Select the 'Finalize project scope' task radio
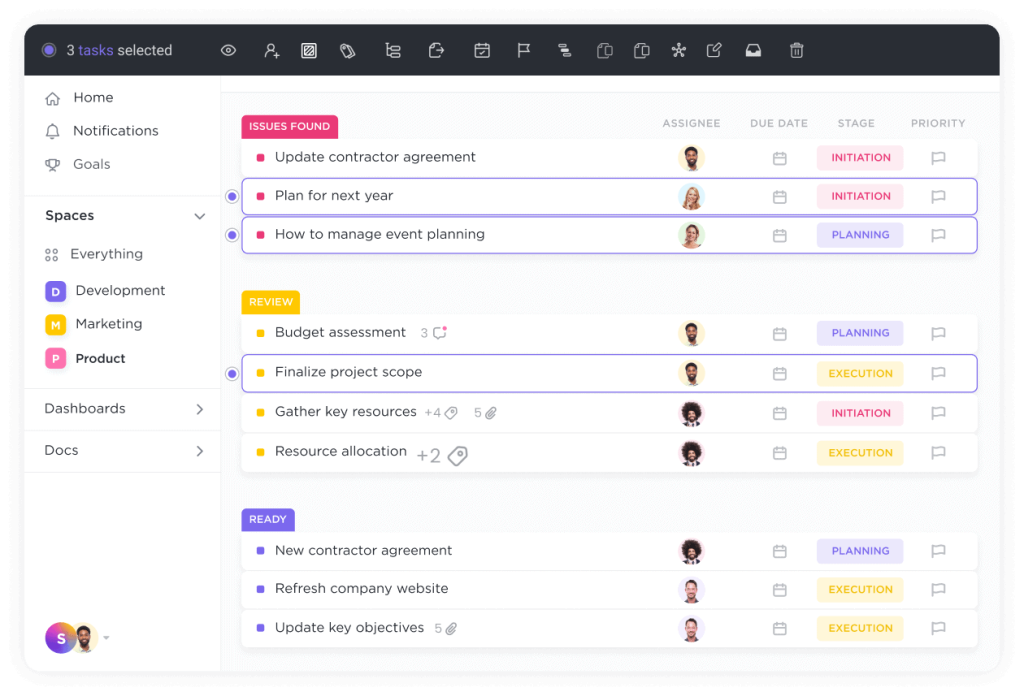 point(231,373)
